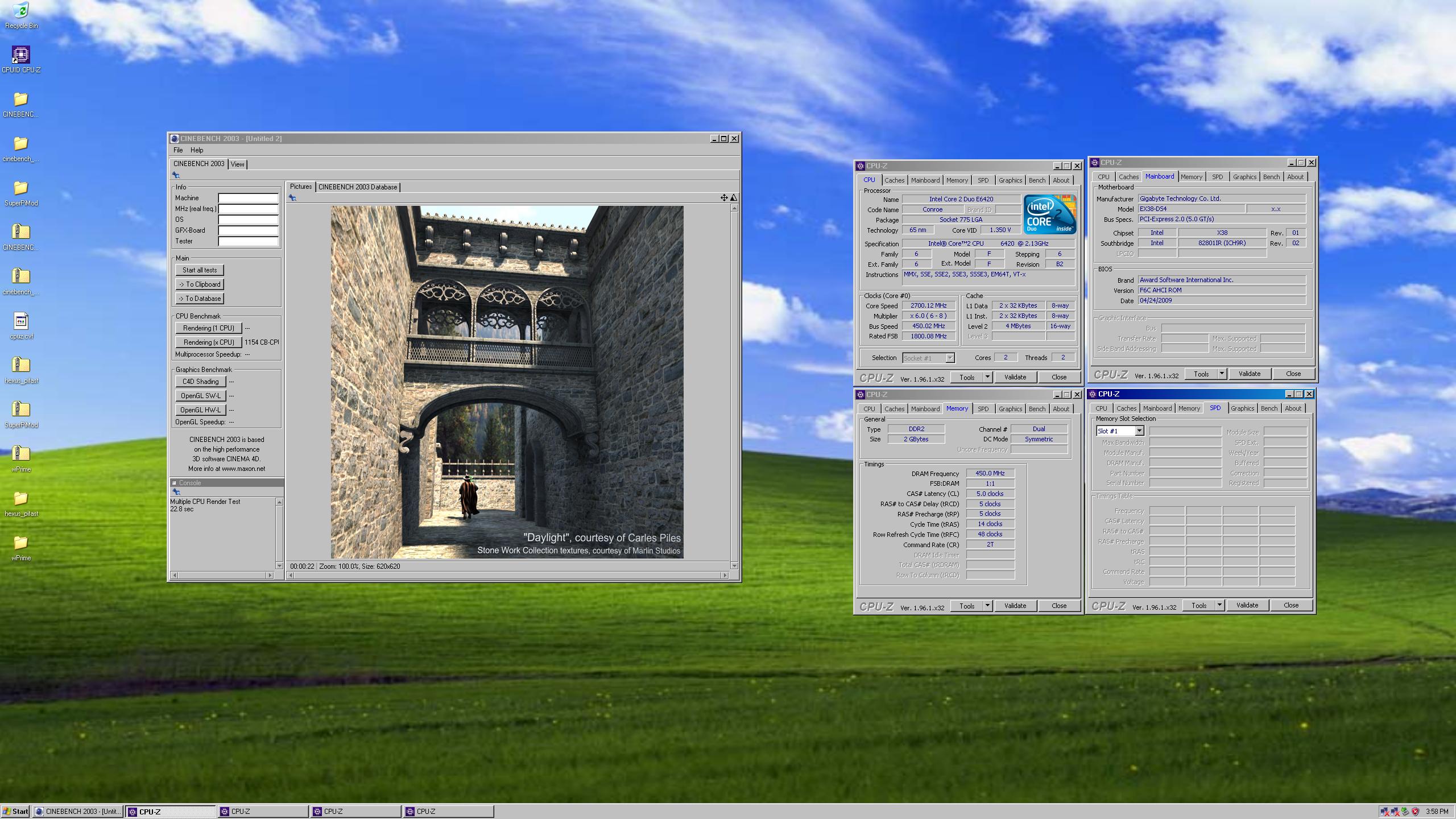Click the pin icon in the Console panel

click(176, 492)
